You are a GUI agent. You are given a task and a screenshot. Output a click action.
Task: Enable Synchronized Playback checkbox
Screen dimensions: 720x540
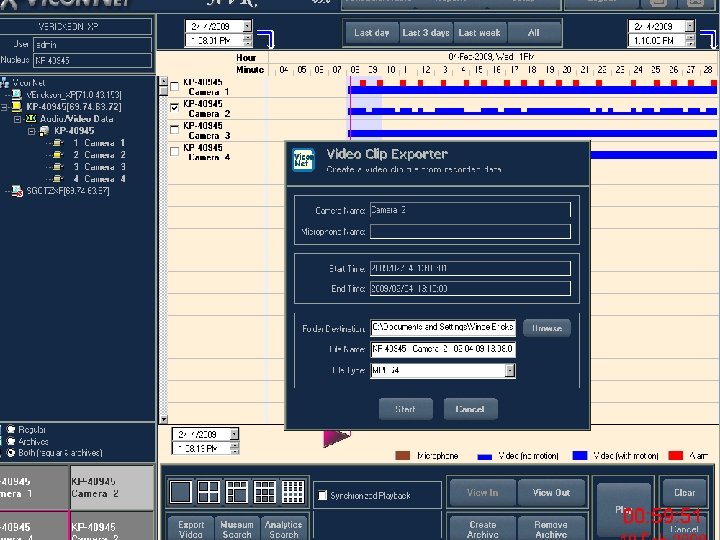(x=323, y=495)
